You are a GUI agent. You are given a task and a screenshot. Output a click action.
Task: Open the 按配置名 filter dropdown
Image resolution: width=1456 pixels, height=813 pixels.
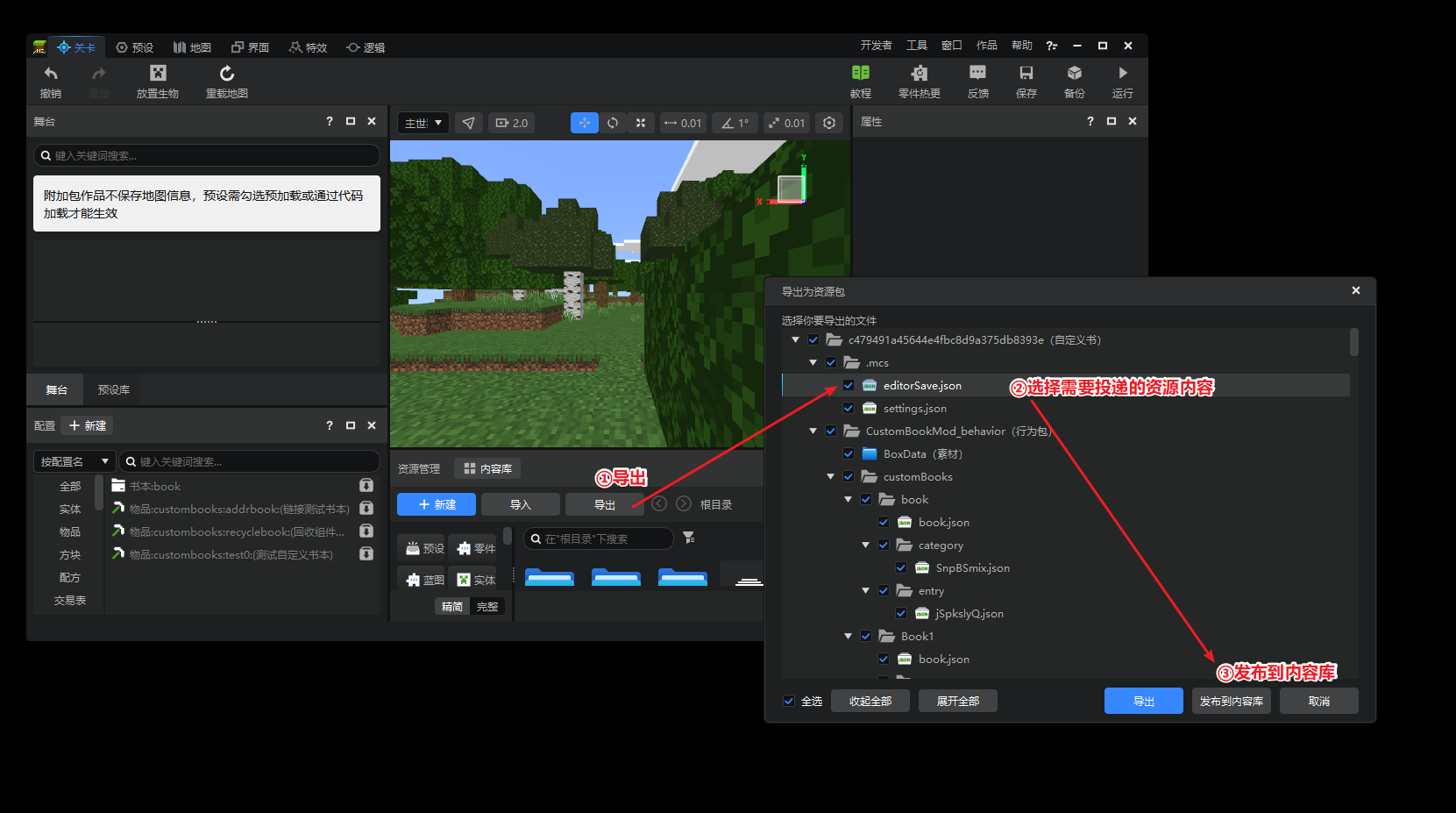click(x=75, y=461)
